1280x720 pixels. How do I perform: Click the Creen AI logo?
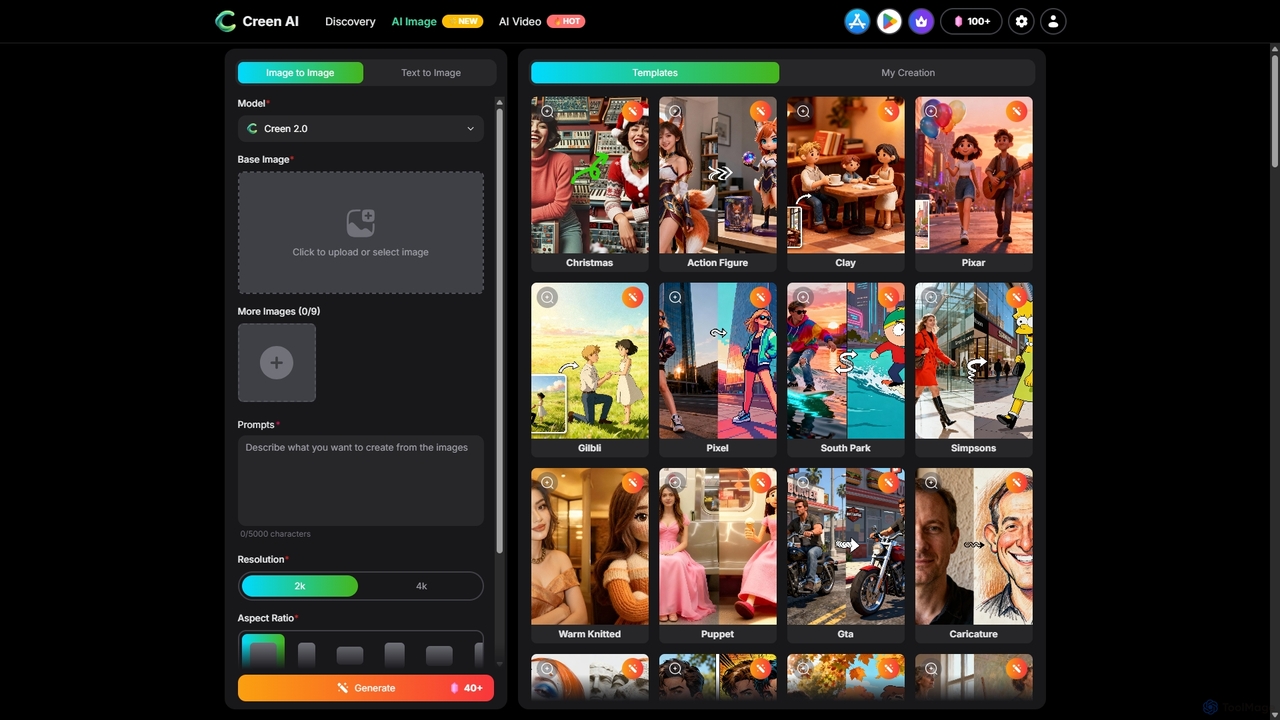[257, 21]
